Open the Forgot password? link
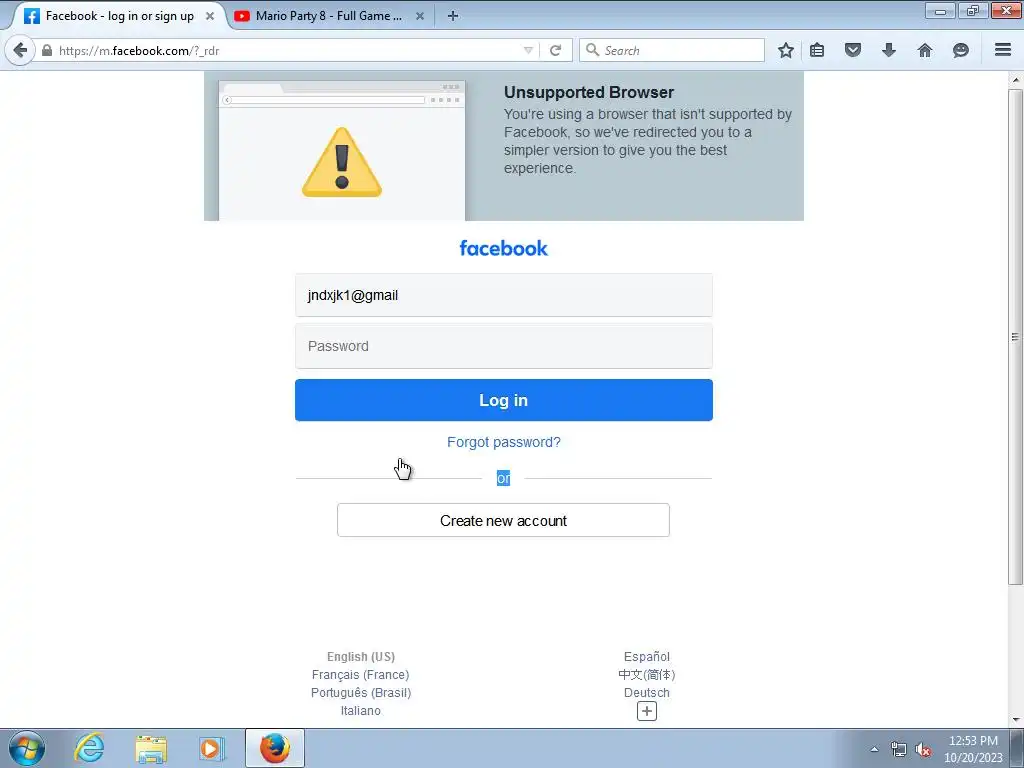The width and height of the screenshot is (1024, 768). (504, 442)
